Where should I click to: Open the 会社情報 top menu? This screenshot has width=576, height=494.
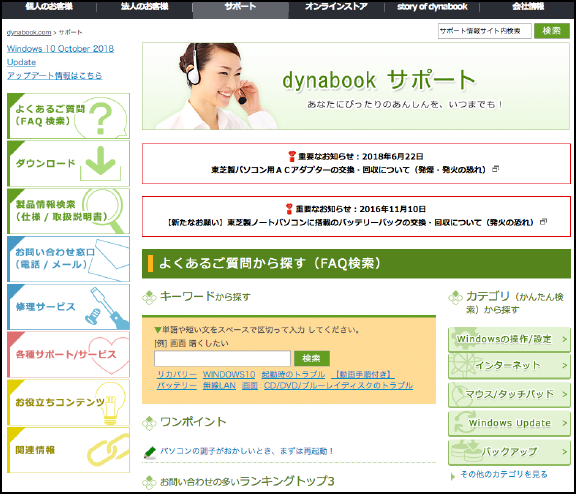(x=528, y=7)
